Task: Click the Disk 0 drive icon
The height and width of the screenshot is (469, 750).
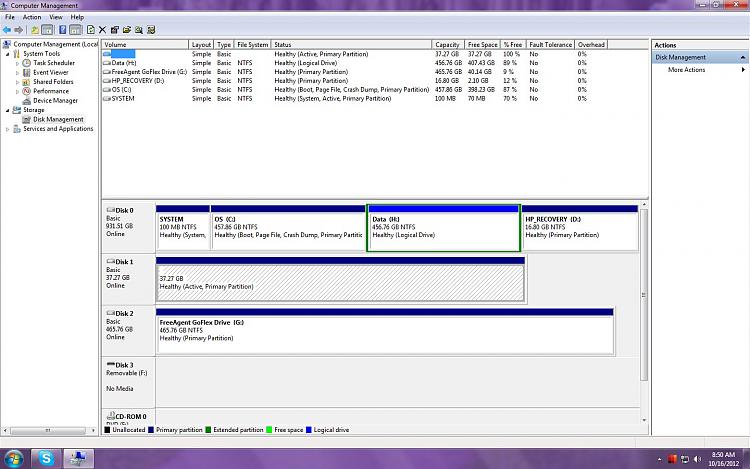Action: click(110, 210)
